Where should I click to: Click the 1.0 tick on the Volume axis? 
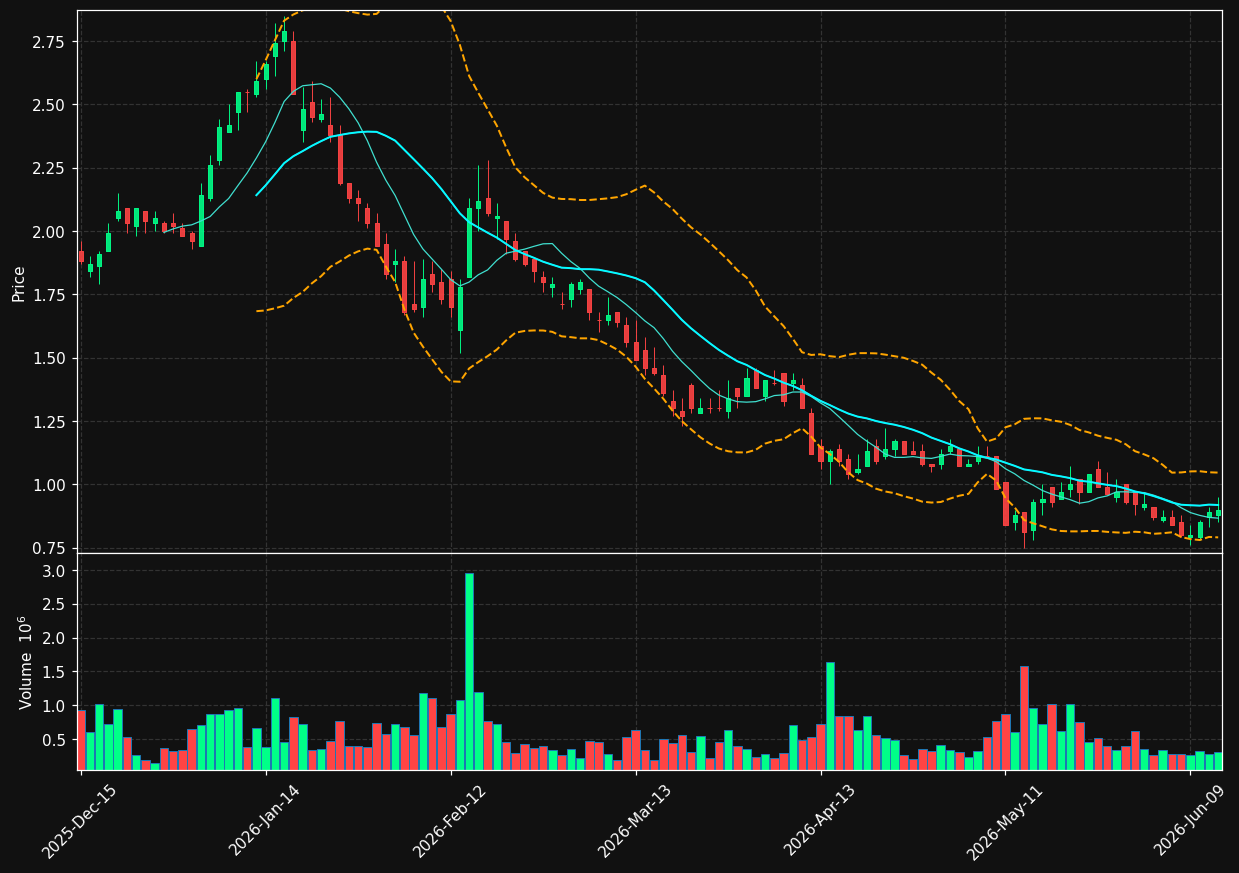tap(56, 706)
